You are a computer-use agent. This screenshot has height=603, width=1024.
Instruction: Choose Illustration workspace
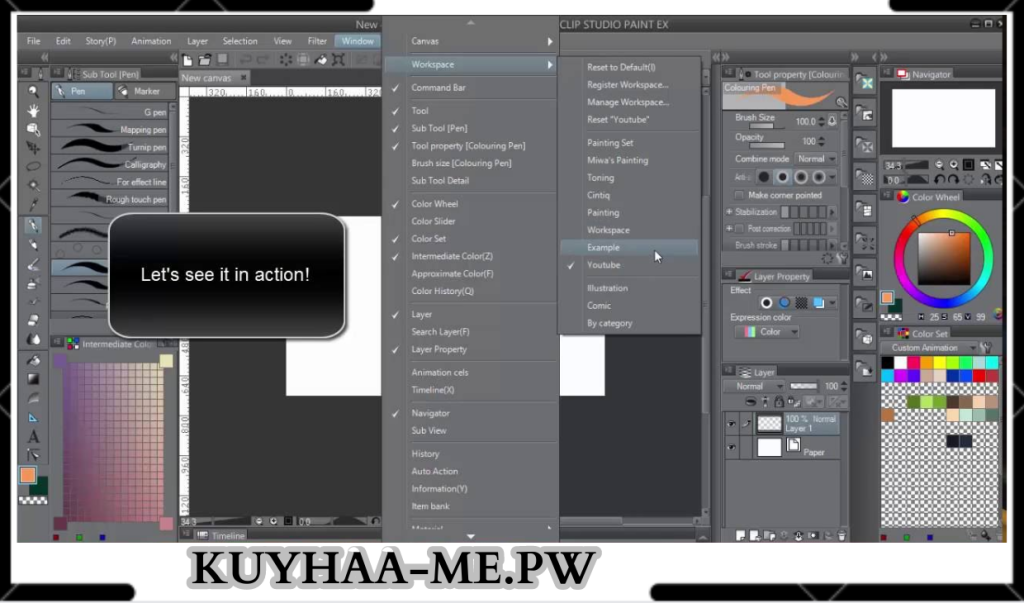tap(630, 288)
